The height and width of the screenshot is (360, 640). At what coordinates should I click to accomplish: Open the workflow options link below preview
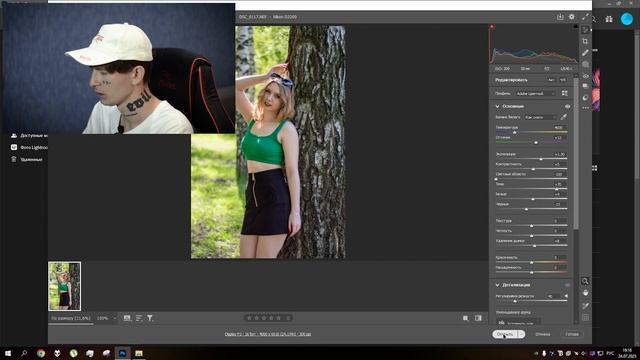coord(268,334)
